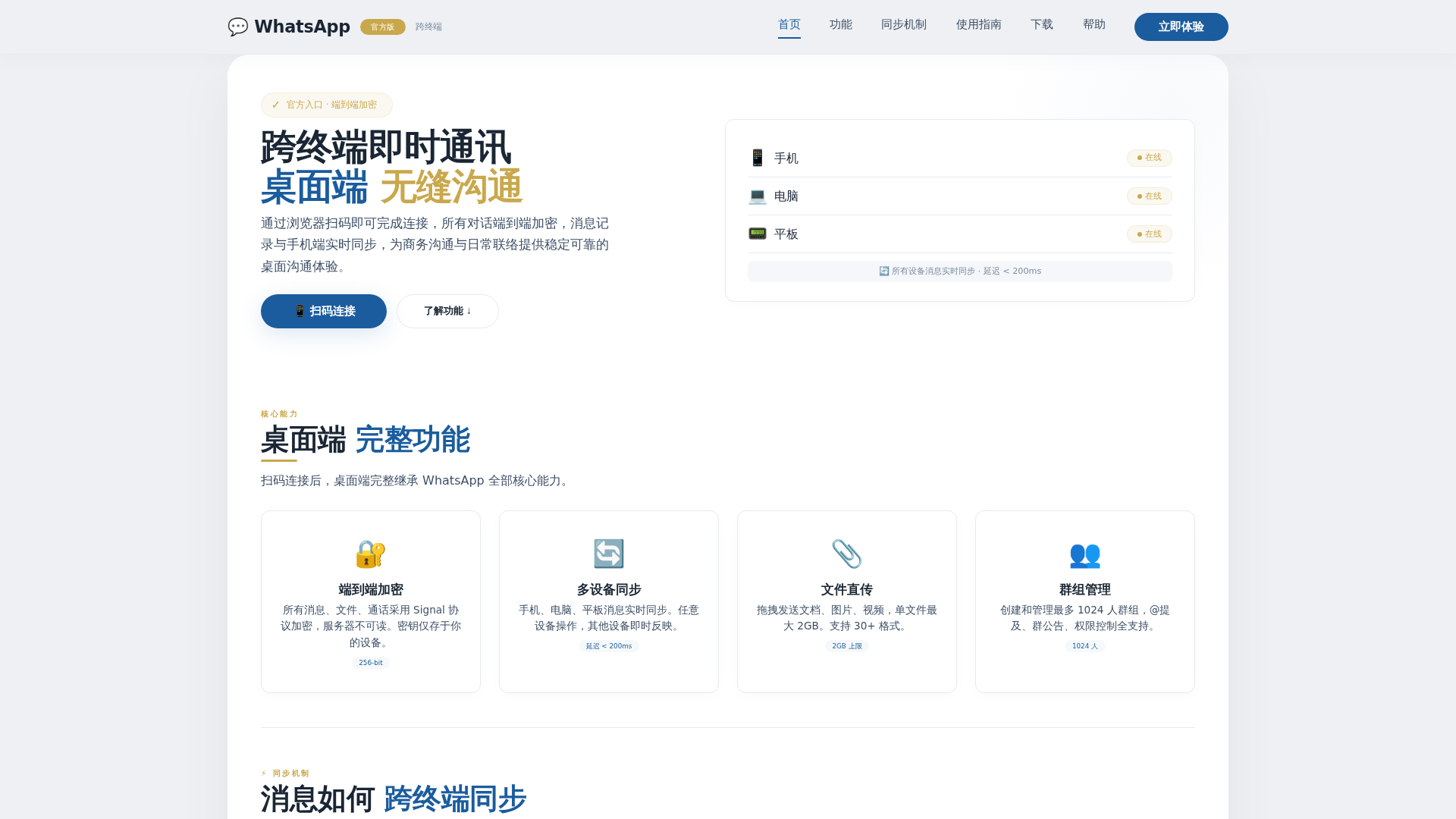Screen dimensions: 1456x819
Task: Click the 跨终端即时通讯 headline
Action: [x=386, y=147]
